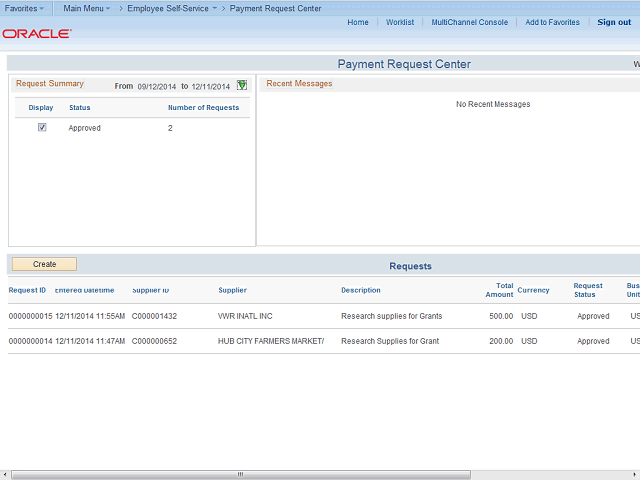The image size is (640, 480).
Task: Sort by Description column header
Action: [x=360, y=290]
